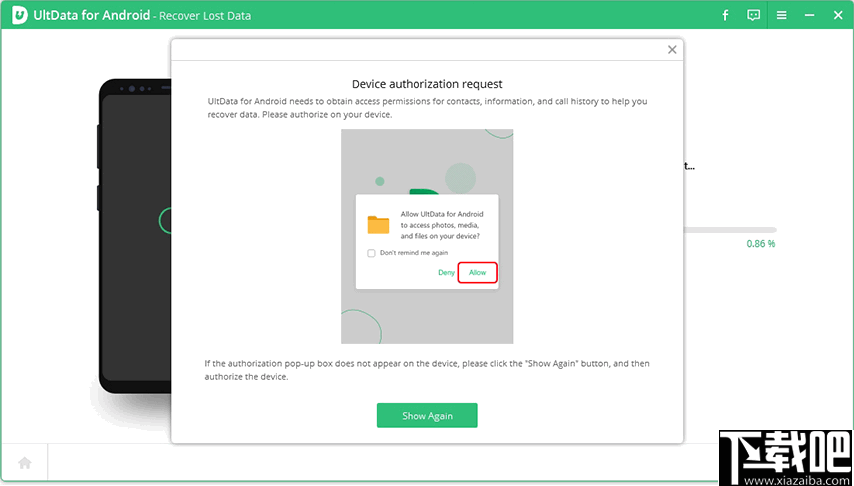
Task: Close the UltData for Android window
Action: pyautogui.click(x=838, y=15)
